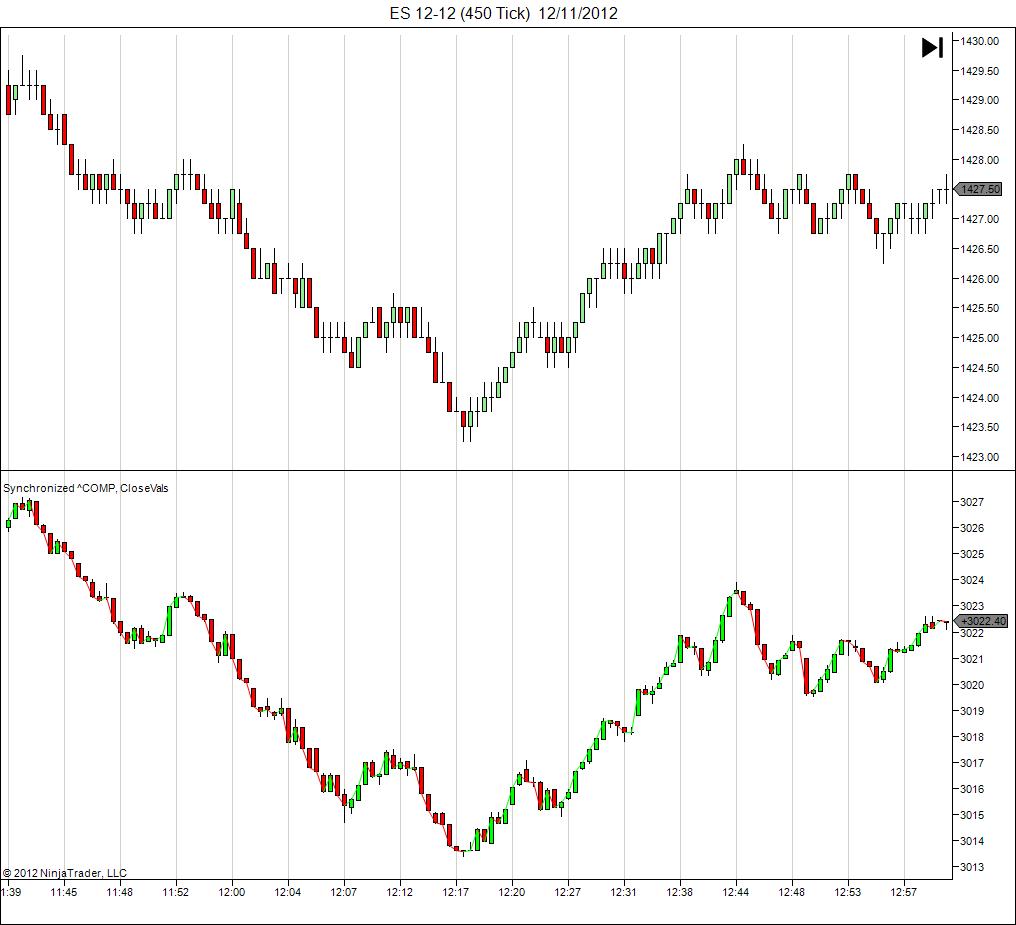Image resolution: width=1016 pixels, height=925 pixels.
Task: Click the 12:31 time axis label
Action: tap(623, 892)
